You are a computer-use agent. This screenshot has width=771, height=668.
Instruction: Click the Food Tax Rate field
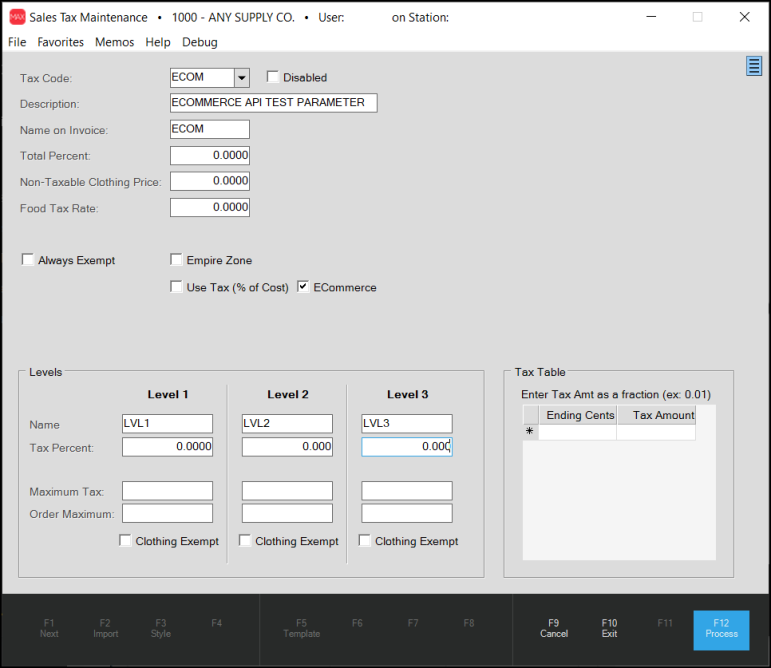[209, 207]
